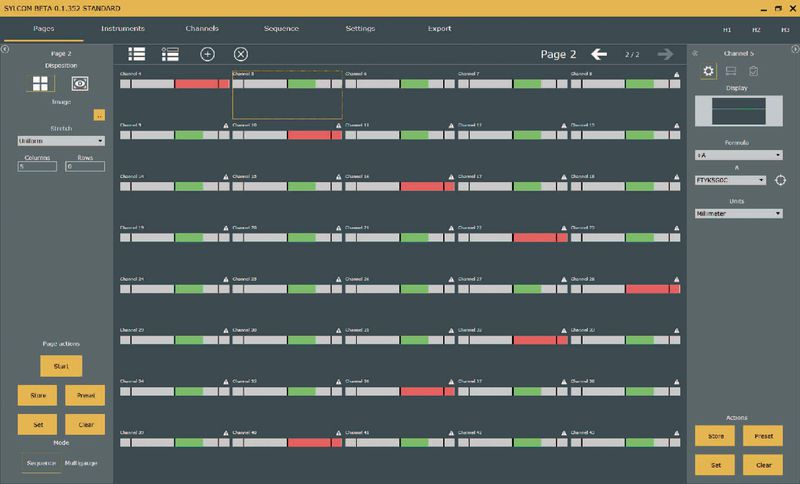This screenshot has width=800, height=484.
Task: Select Sequence mode
Action: [x=41, y=463]
